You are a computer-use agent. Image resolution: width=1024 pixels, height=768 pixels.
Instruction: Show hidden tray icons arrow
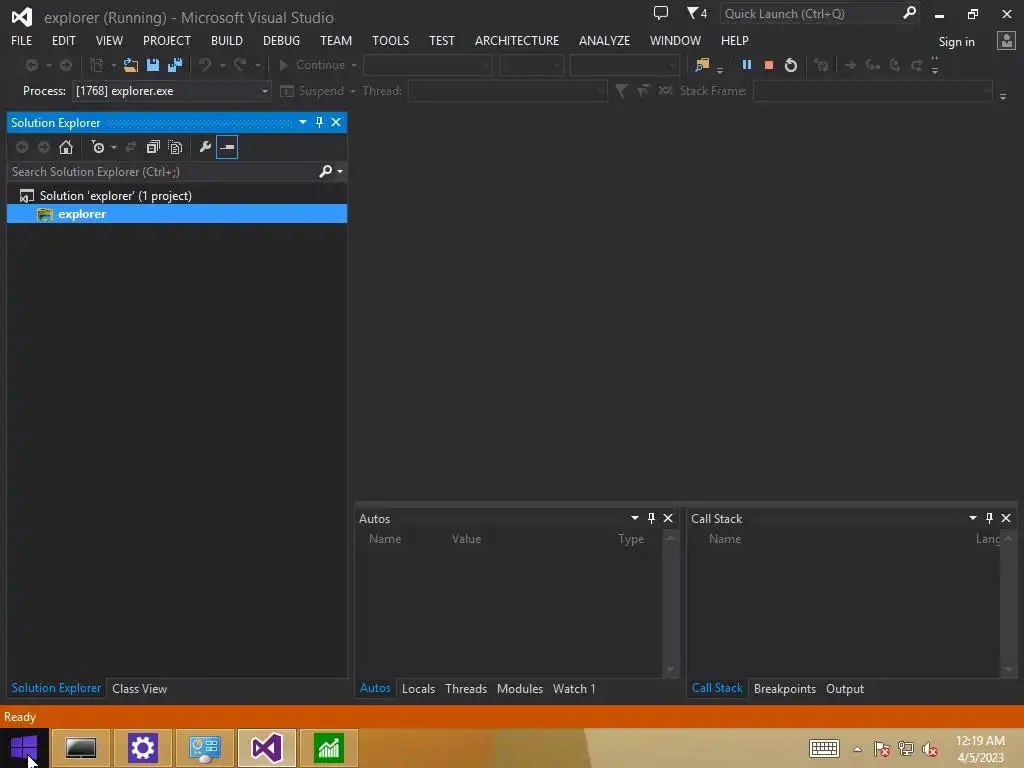pyautogui.click(x=857, y=749)
